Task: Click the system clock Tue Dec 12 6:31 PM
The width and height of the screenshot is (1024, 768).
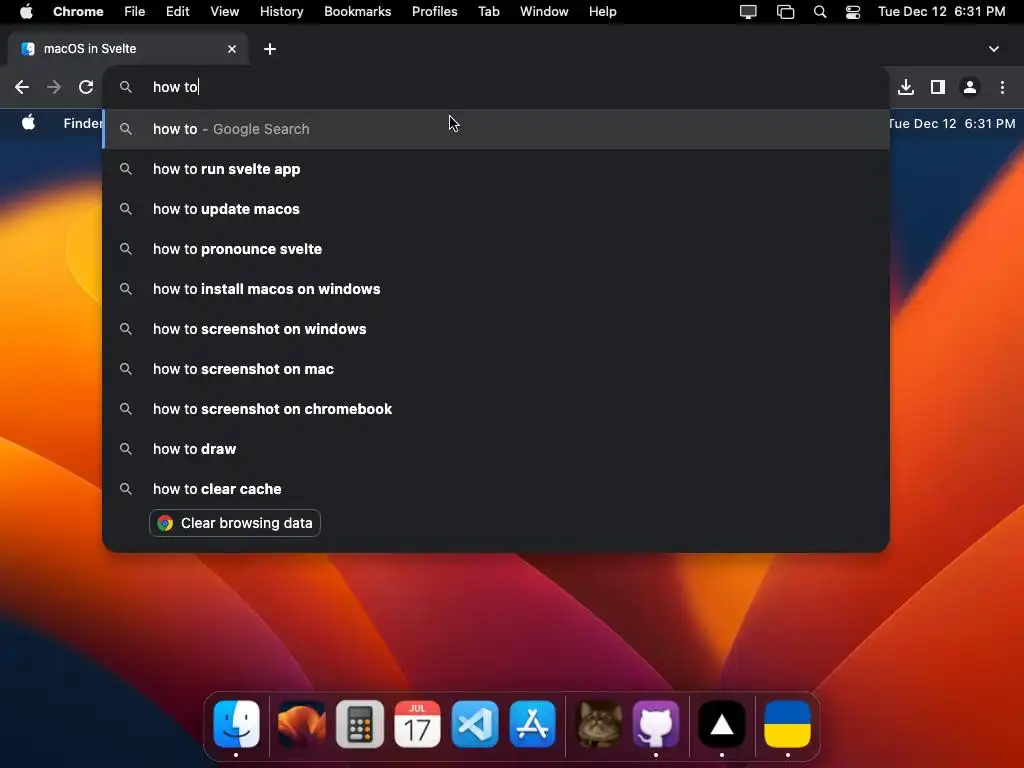Action: click(941, 12)
